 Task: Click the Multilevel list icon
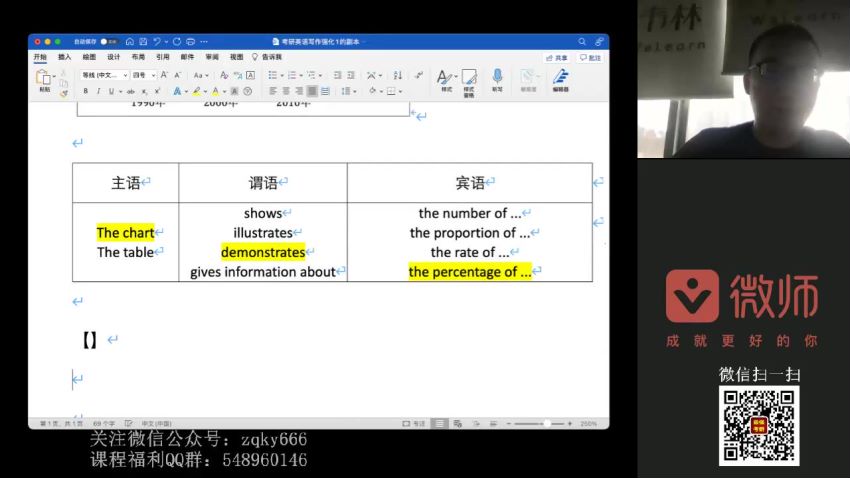311,75
